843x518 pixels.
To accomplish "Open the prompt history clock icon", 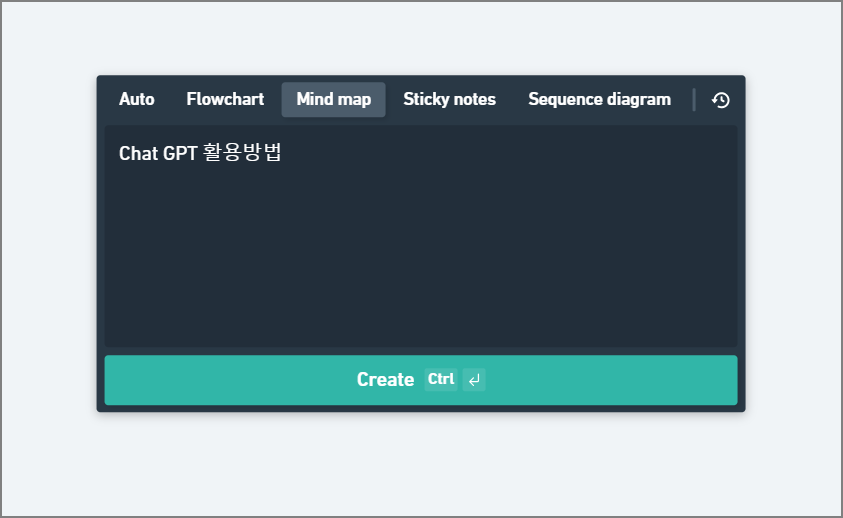I will (x=720, y=100).
